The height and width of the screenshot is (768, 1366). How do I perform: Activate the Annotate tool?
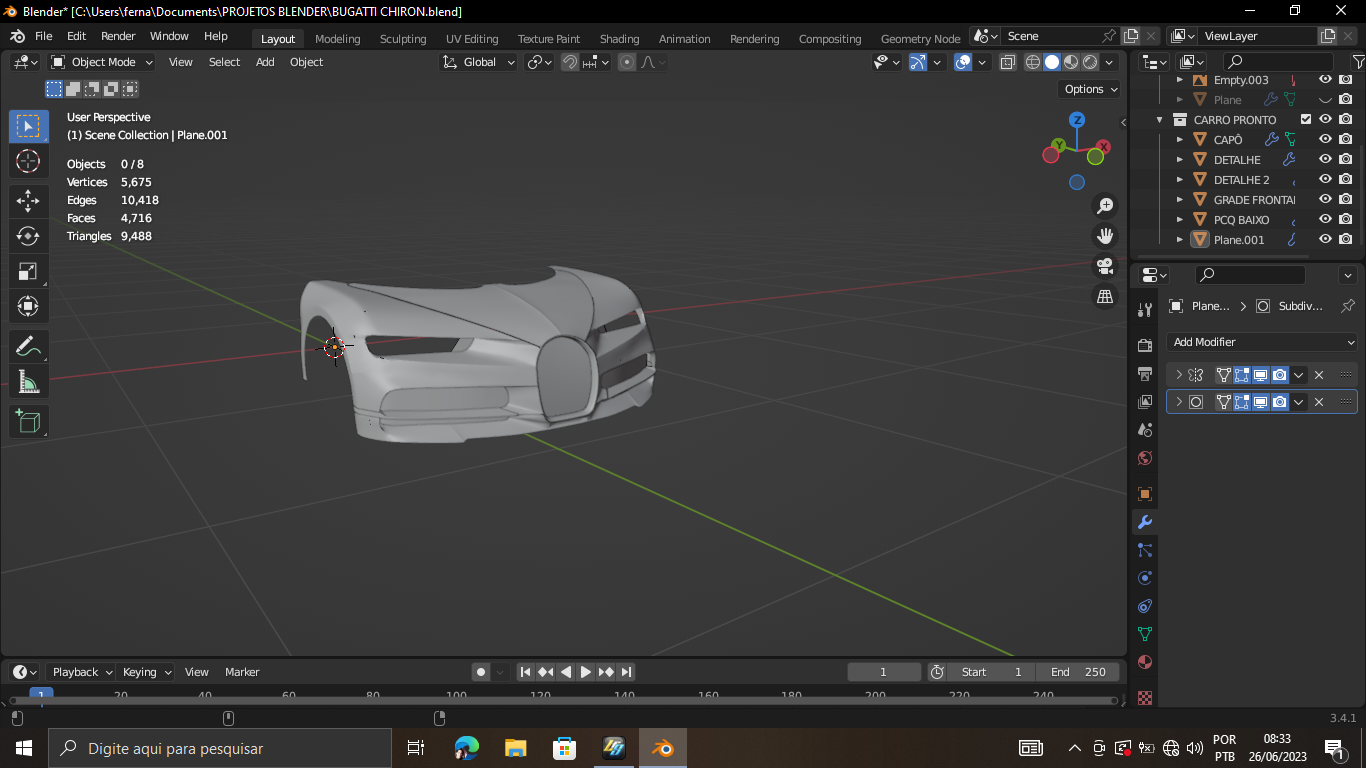coord(28,347)
